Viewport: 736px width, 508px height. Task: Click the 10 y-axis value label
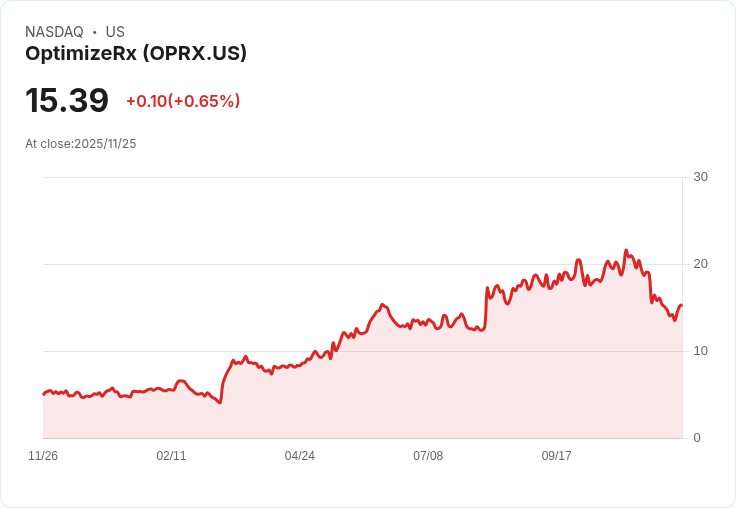point(700,351)
